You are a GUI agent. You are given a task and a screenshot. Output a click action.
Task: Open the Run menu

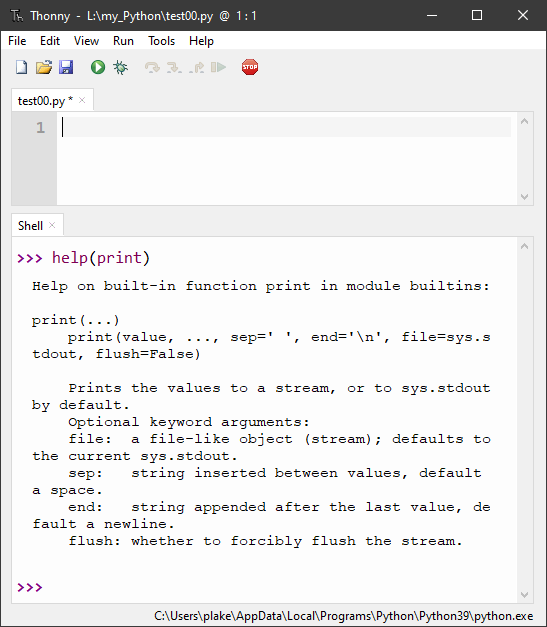click(123, 41)
